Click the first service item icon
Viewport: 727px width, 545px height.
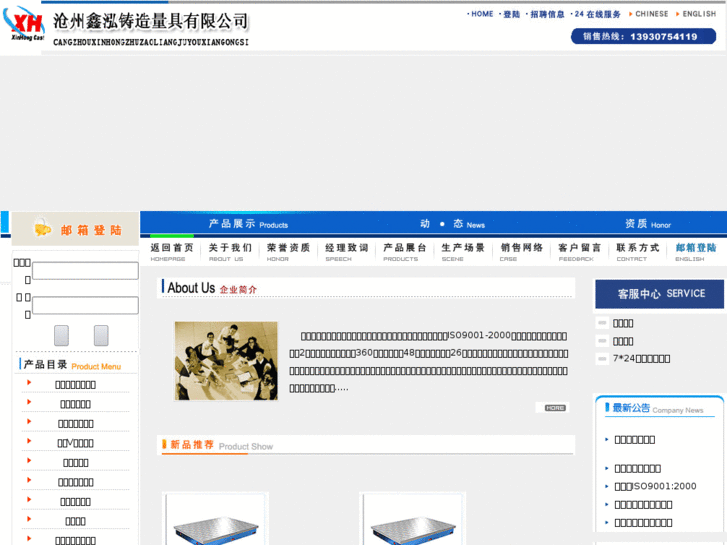(x=602, y=323)
